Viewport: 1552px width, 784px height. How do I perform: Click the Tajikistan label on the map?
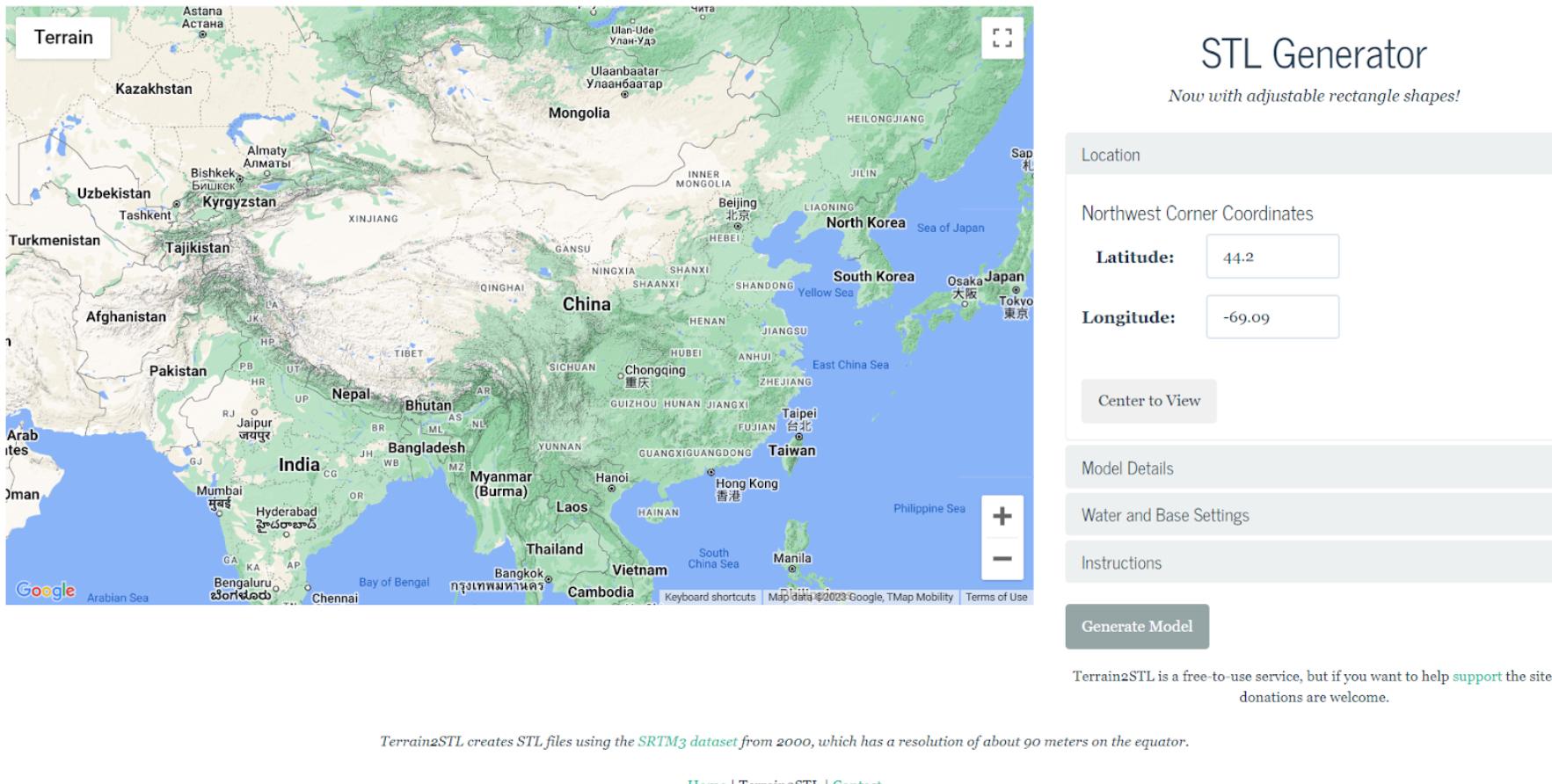[198, 248]
